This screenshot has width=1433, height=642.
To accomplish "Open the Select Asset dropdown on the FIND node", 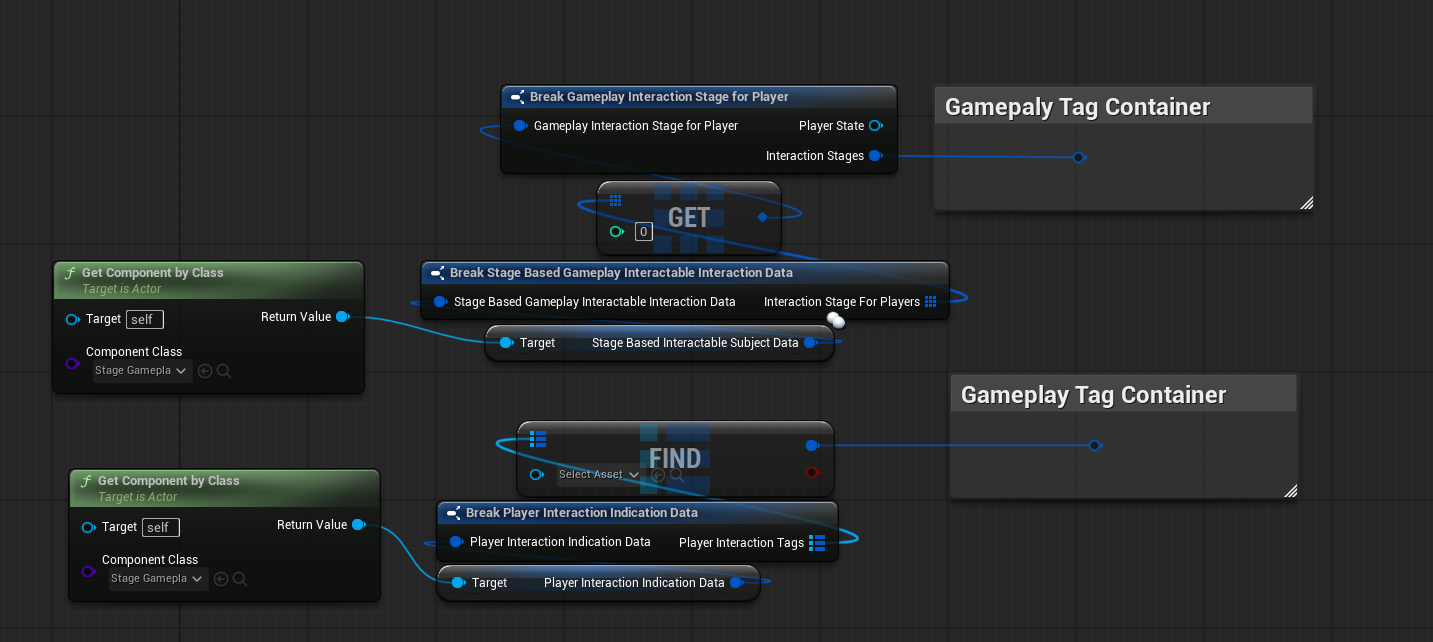I will coord(597,475).
